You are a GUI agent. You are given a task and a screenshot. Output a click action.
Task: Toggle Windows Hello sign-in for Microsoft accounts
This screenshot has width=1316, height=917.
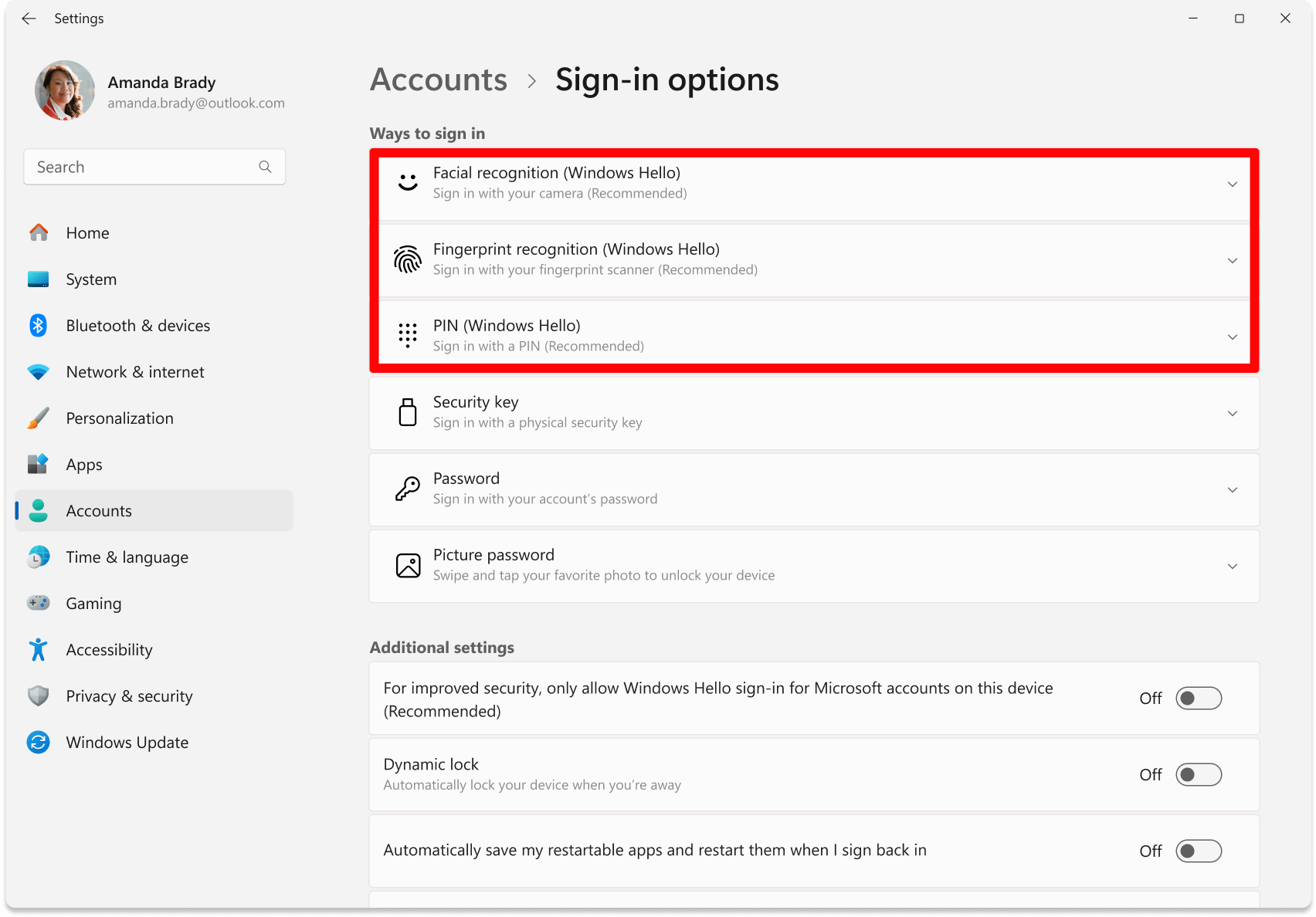(x=1198, y=698)
